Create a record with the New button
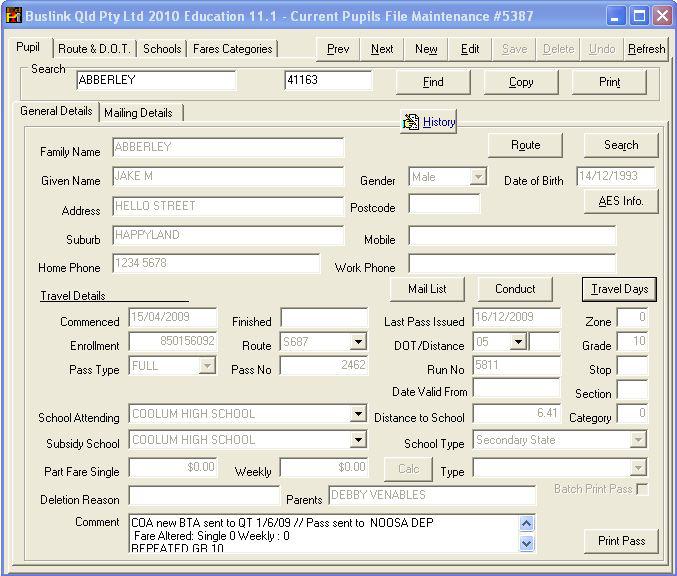Screen dimensions: 677x576 click(x=426, y=49)
